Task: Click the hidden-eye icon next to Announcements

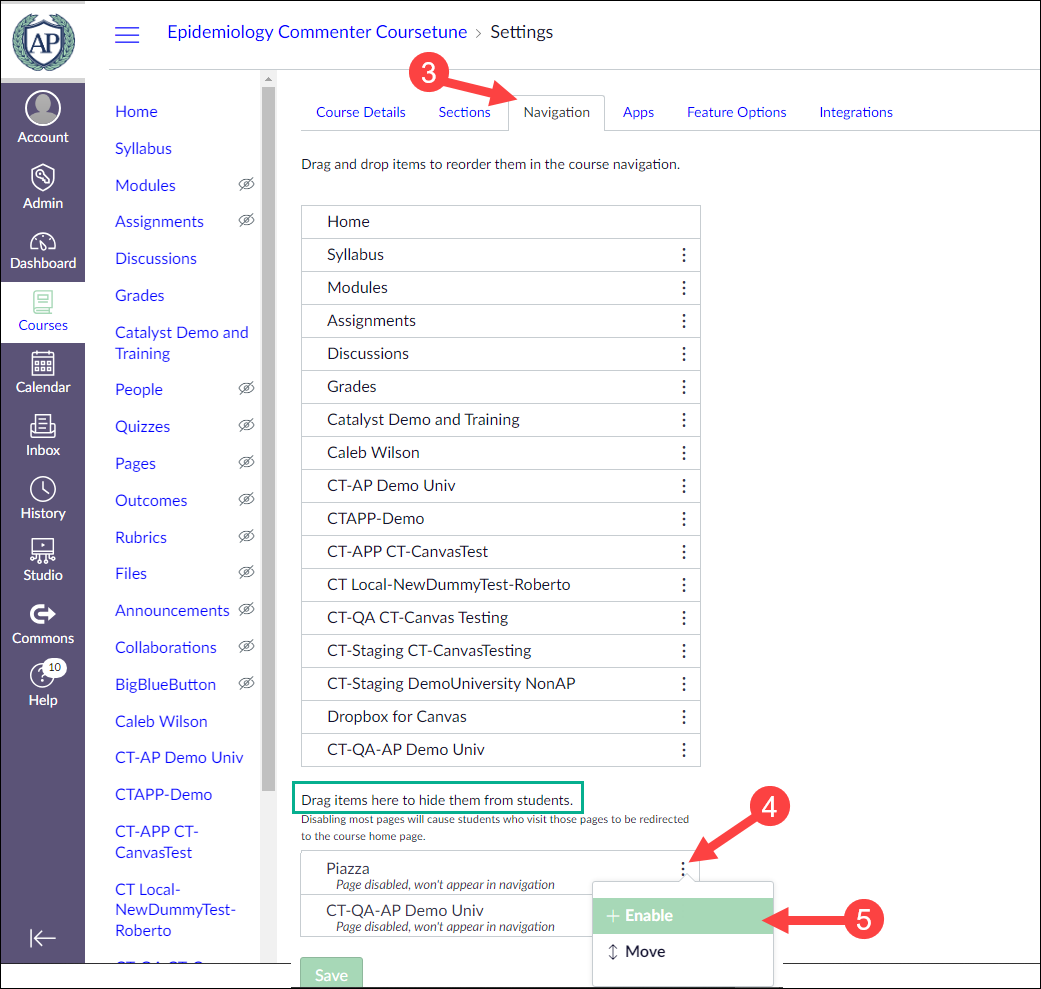Action: 246,609
